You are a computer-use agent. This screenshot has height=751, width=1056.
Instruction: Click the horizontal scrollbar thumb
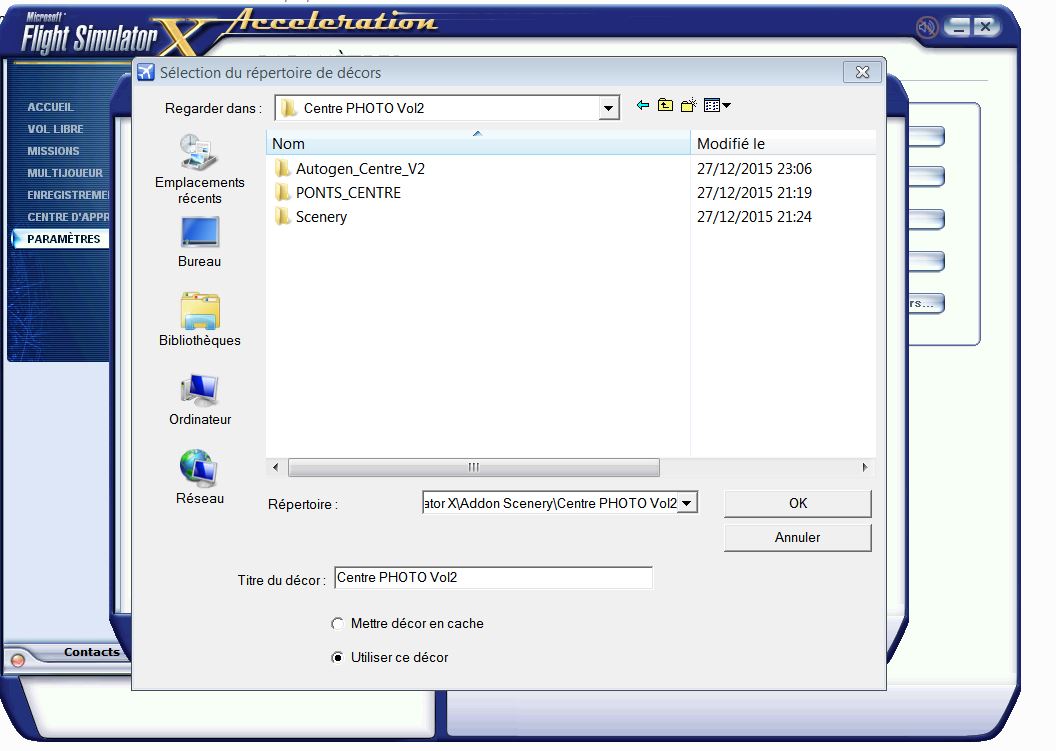tap(473, 467)
